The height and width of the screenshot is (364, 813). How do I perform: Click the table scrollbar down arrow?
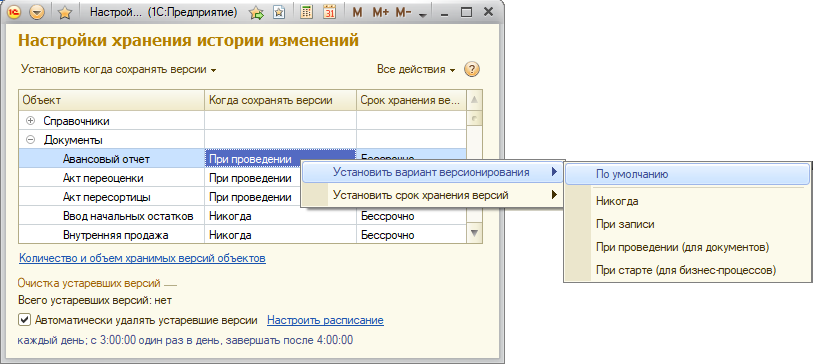tap(474, 234)
